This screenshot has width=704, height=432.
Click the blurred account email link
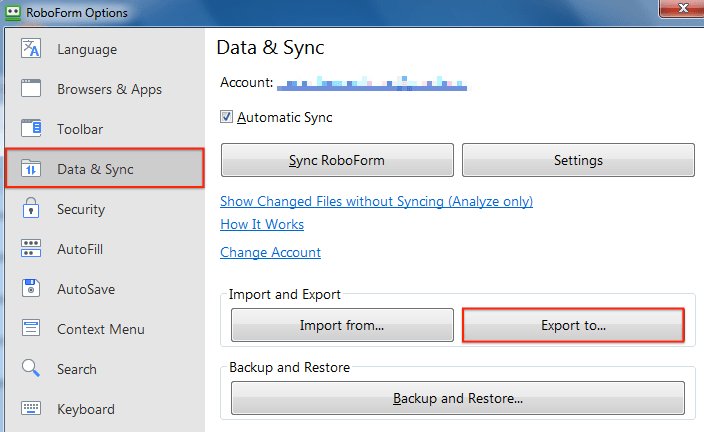pos(372,83)
